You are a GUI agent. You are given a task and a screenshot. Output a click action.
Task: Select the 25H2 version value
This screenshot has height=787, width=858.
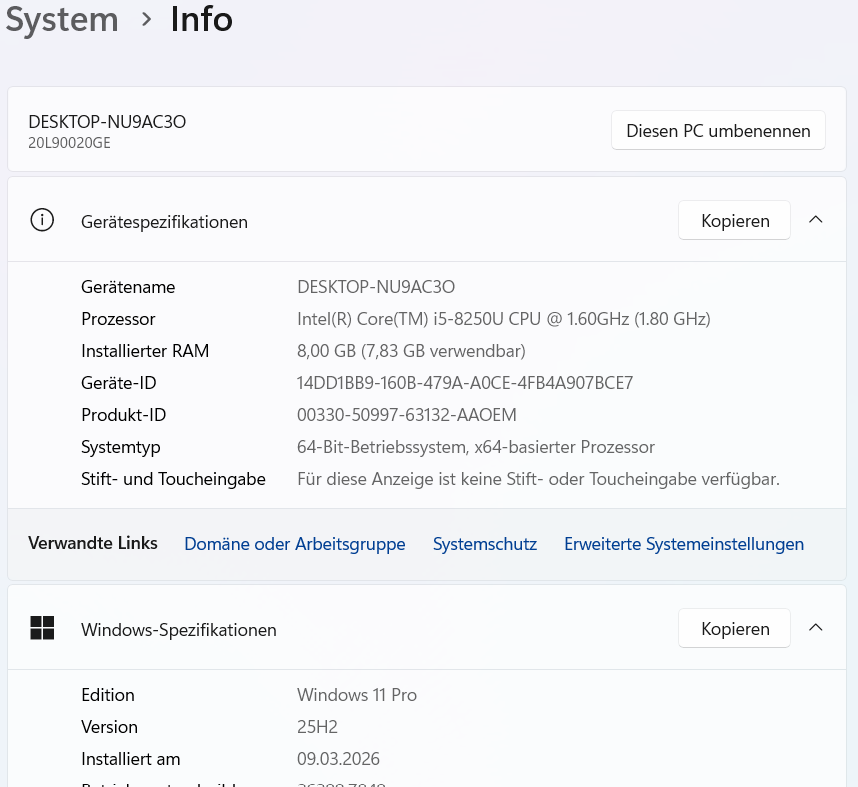point(317,727)
